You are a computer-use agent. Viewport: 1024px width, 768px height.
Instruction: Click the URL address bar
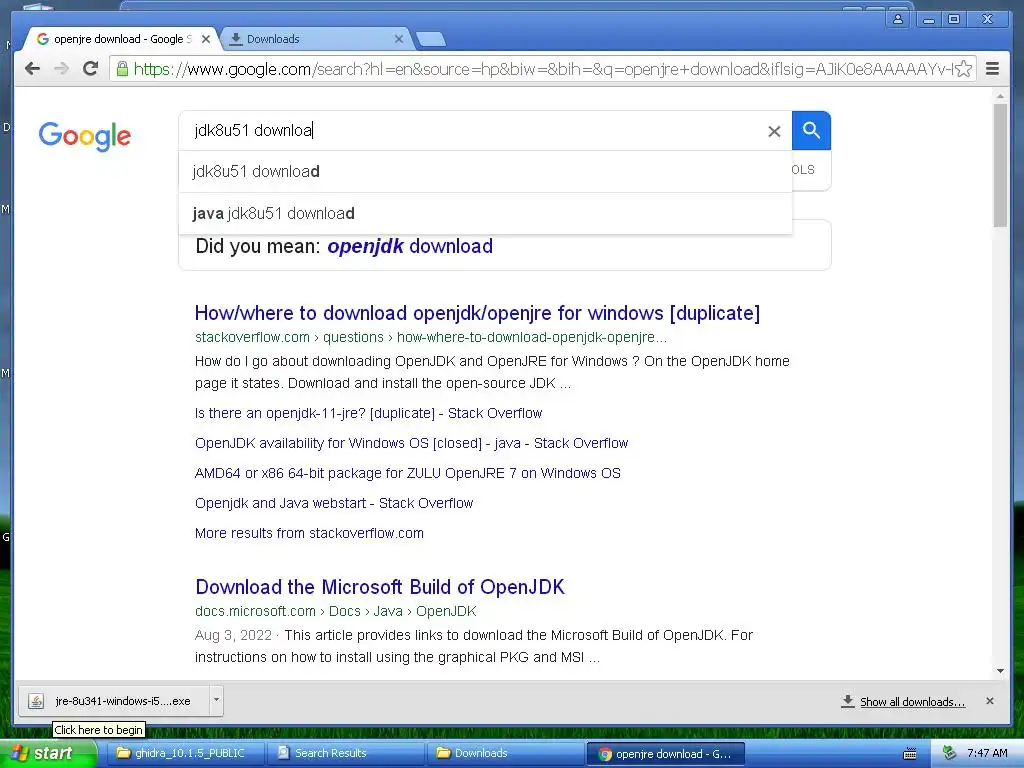coord(542,69)
